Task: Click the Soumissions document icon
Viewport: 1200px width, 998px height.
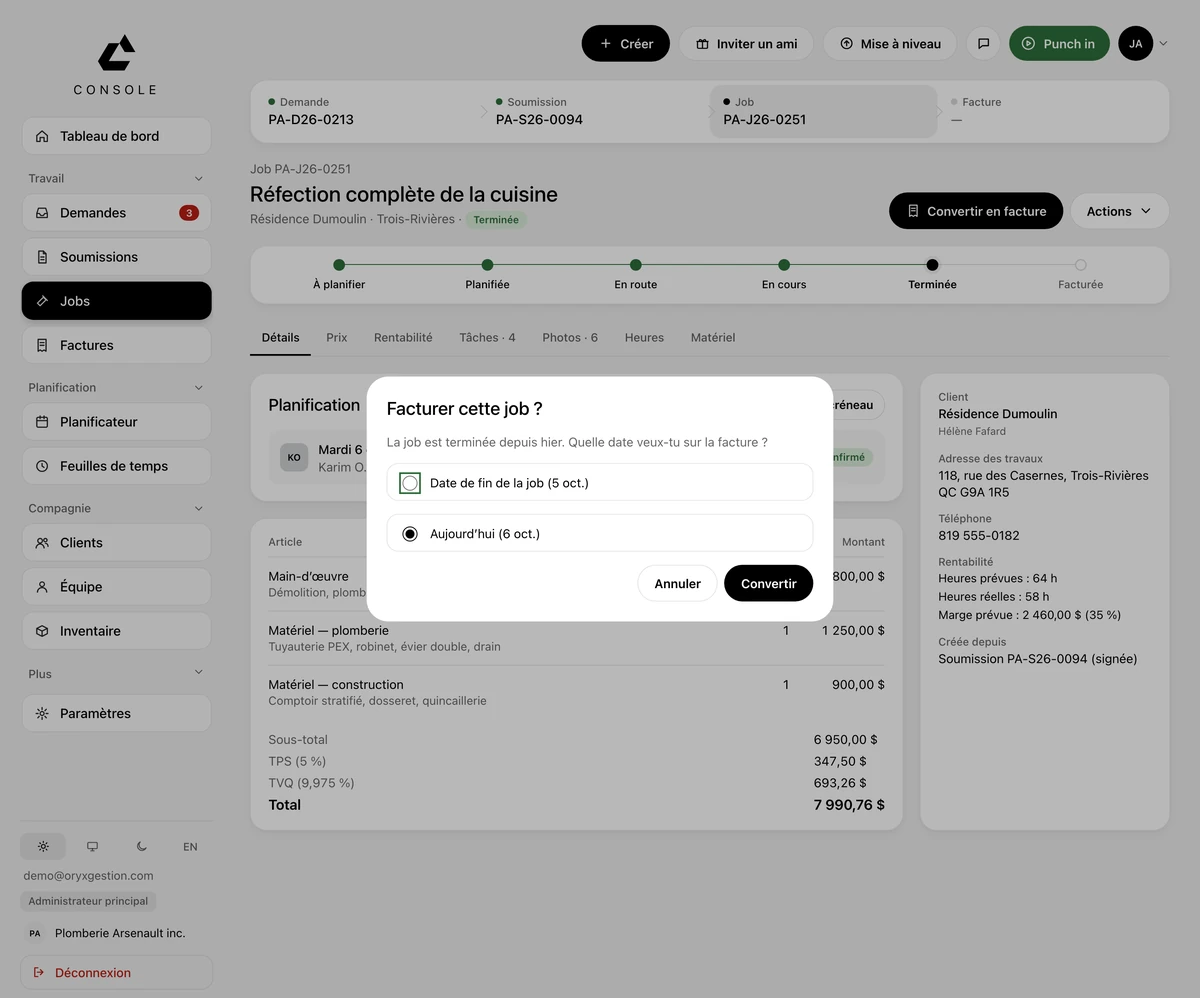Action: [42, 257]
